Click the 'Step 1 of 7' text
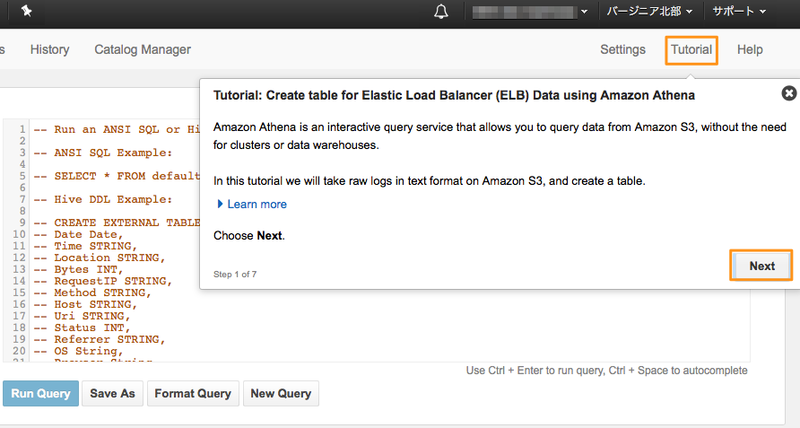This screenshot has height=428, width=800. click(x=235, y=274)
